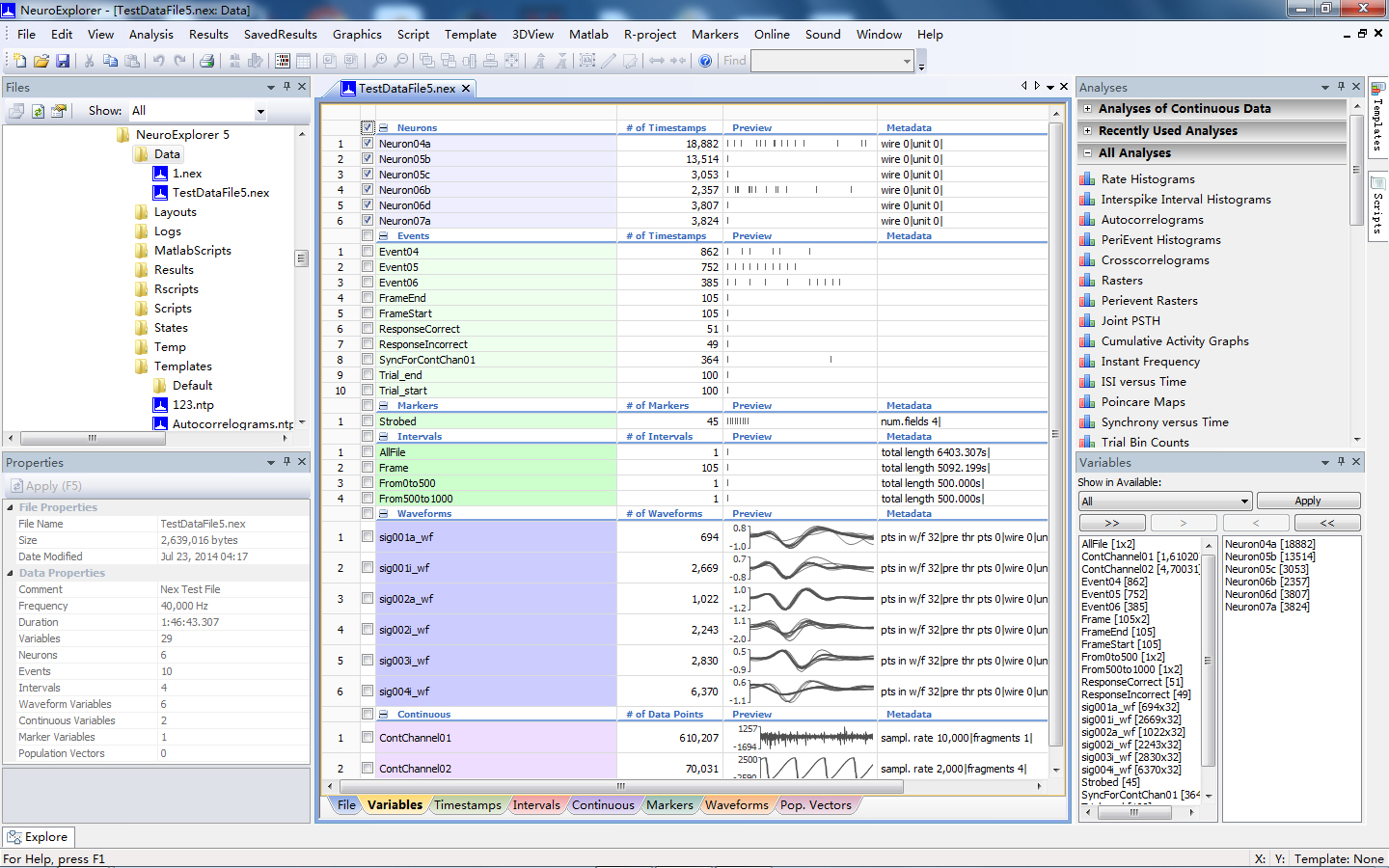
Task: Open the SavedResults menu
Action: coord(281,34)
